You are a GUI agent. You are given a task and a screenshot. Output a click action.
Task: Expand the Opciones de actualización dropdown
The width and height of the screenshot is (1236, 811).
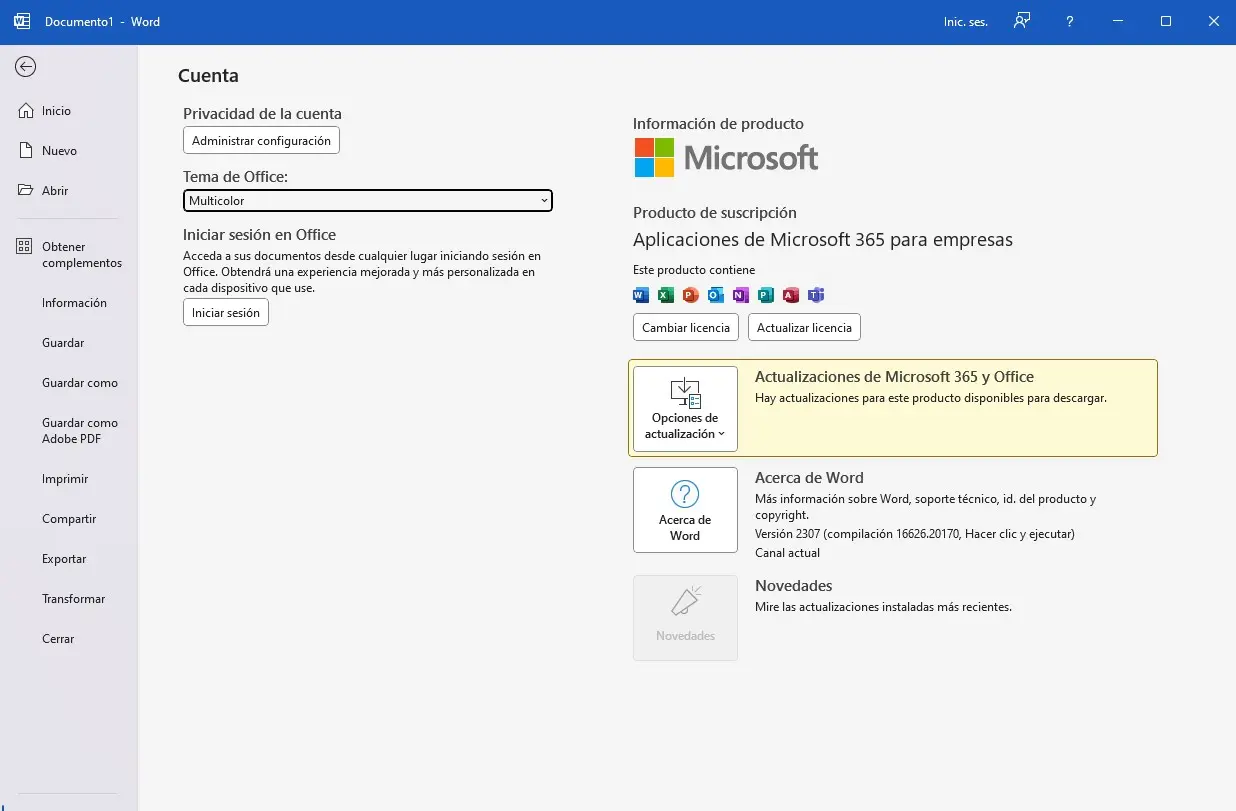click(x=685, y=408)
